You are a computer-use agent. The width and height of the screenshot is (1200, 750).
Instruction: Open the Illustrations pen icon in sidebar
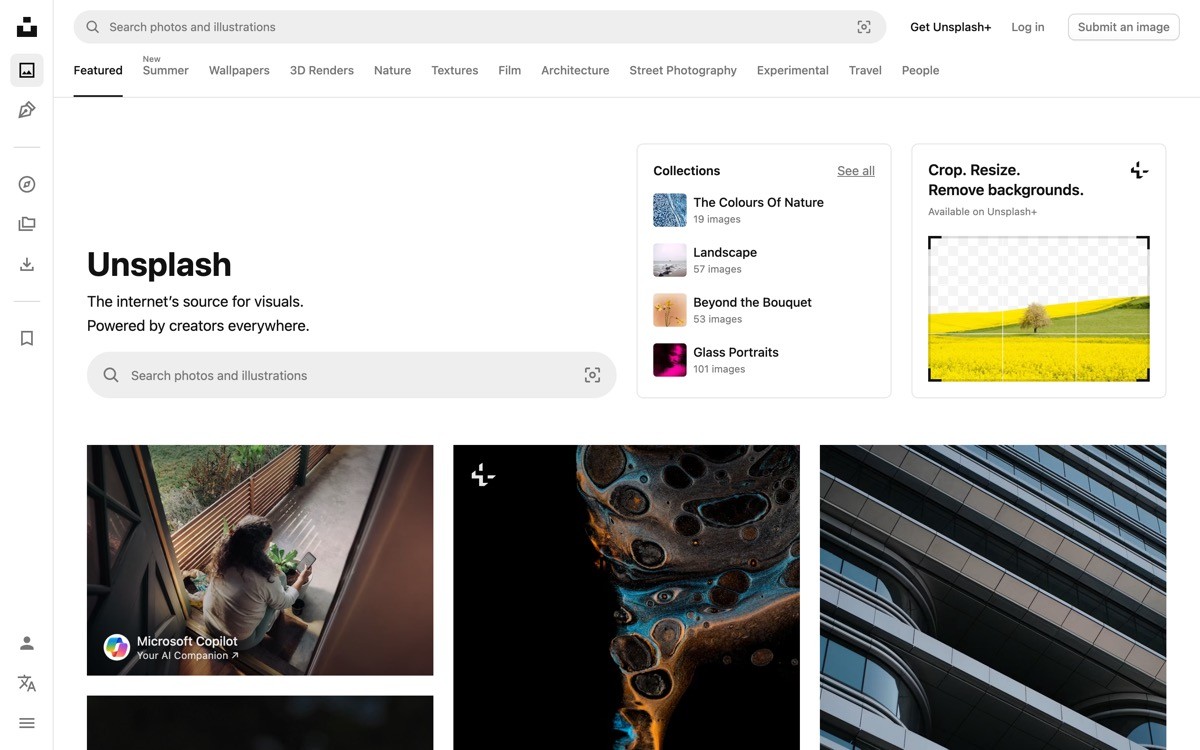pos(27,110)
